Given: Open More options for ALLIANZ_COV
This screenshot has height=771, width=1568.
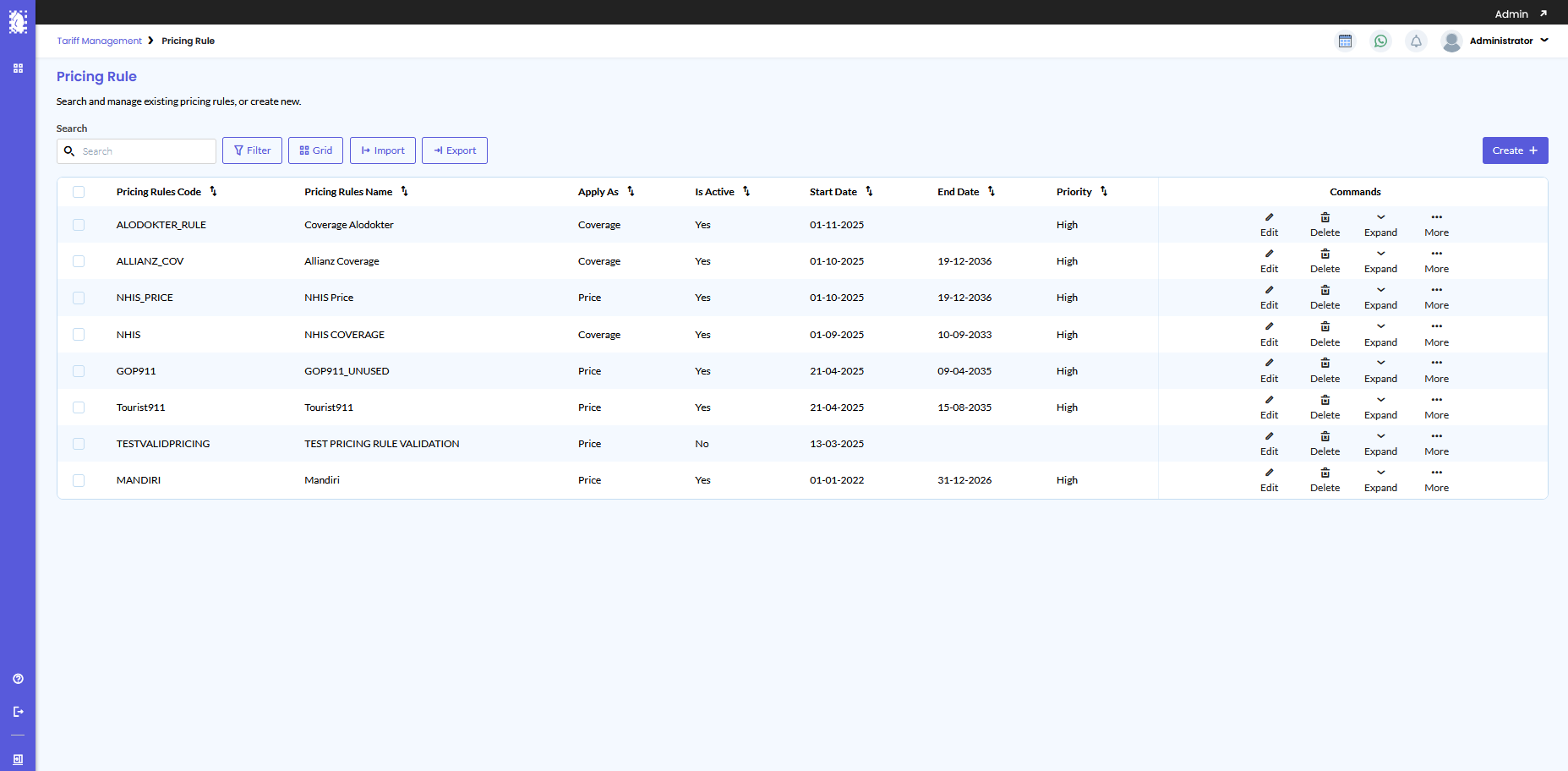Looking at the screenshot, I should click(x=1436, y=261).
